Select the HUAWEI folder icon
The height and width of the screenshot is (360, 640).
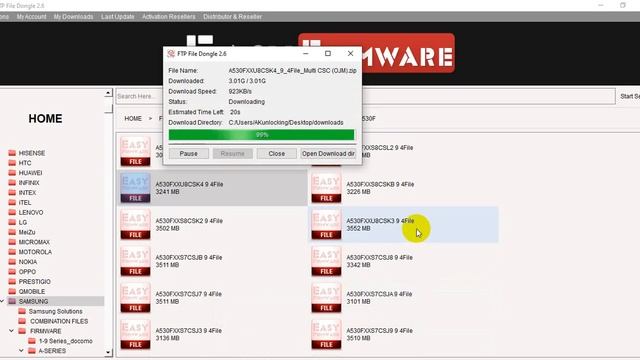click(x=12, y=173)
